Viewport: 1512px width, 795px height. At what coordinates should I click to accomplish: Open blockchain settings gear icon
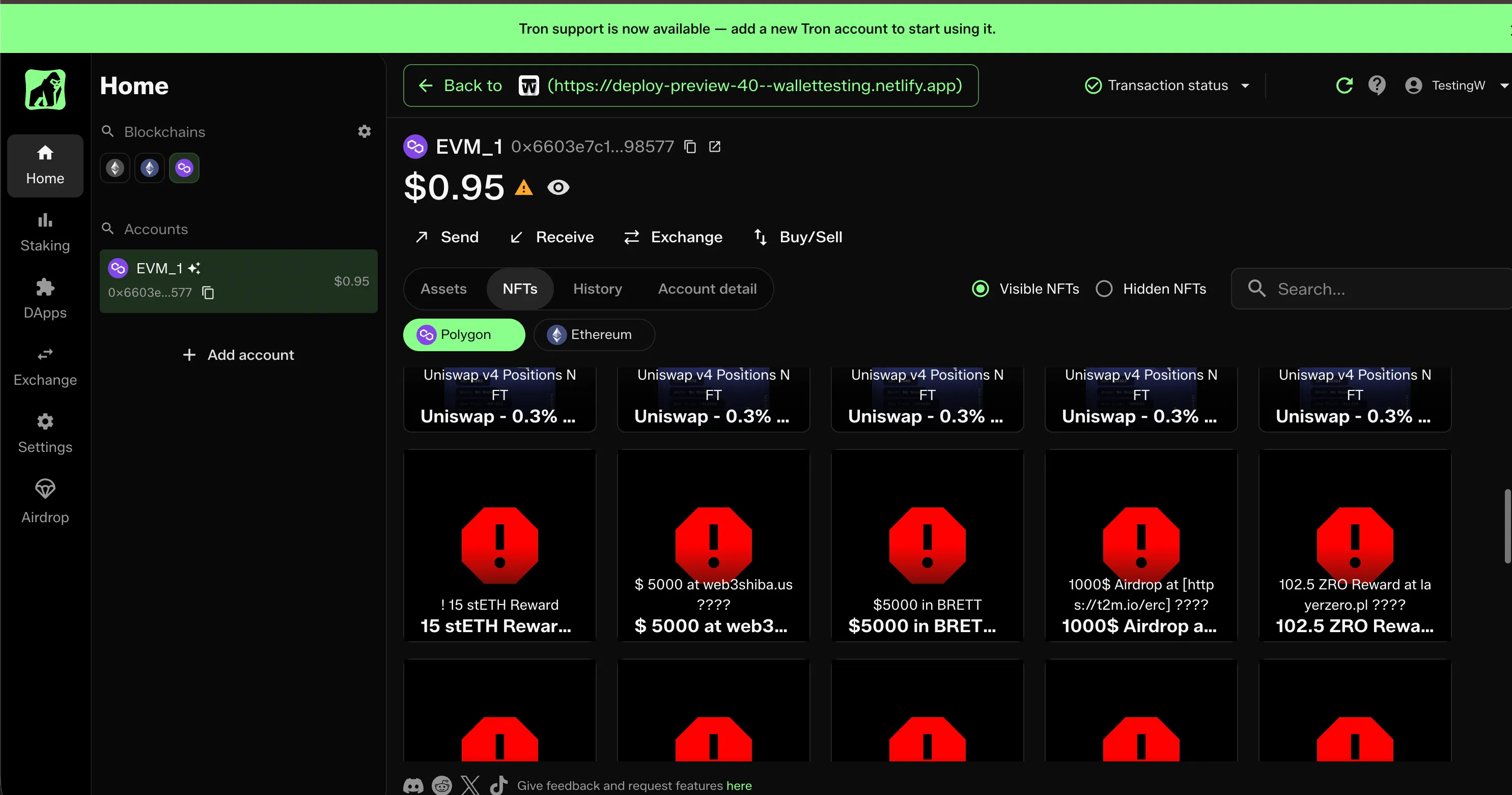365,131
